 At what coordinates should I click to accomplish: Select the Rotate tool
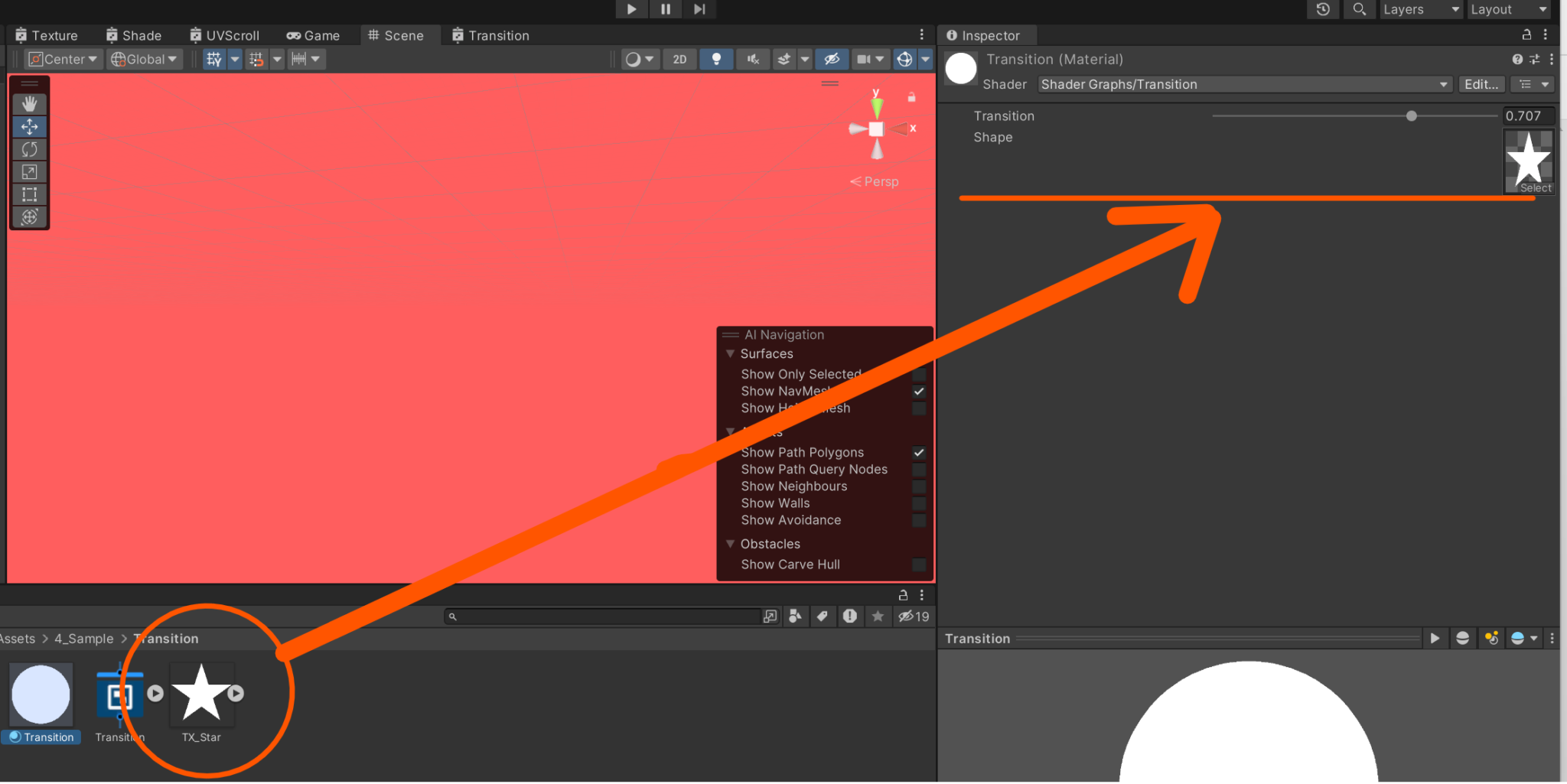click(x=29, y=149)
